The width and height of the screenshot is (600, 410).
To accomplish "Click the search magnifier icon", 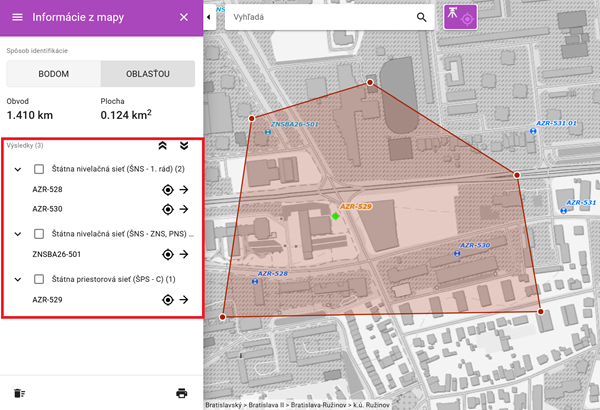I will [x=421, y=18].
